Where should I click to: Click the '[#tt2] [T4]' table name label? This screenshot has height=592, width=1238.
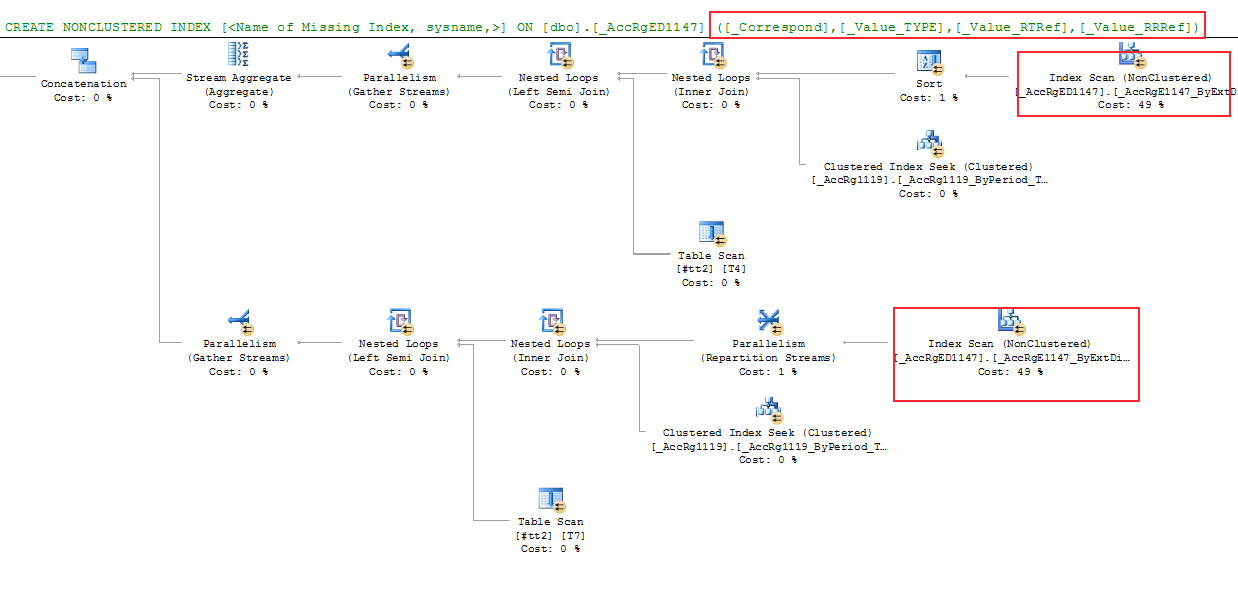(711, 269)
